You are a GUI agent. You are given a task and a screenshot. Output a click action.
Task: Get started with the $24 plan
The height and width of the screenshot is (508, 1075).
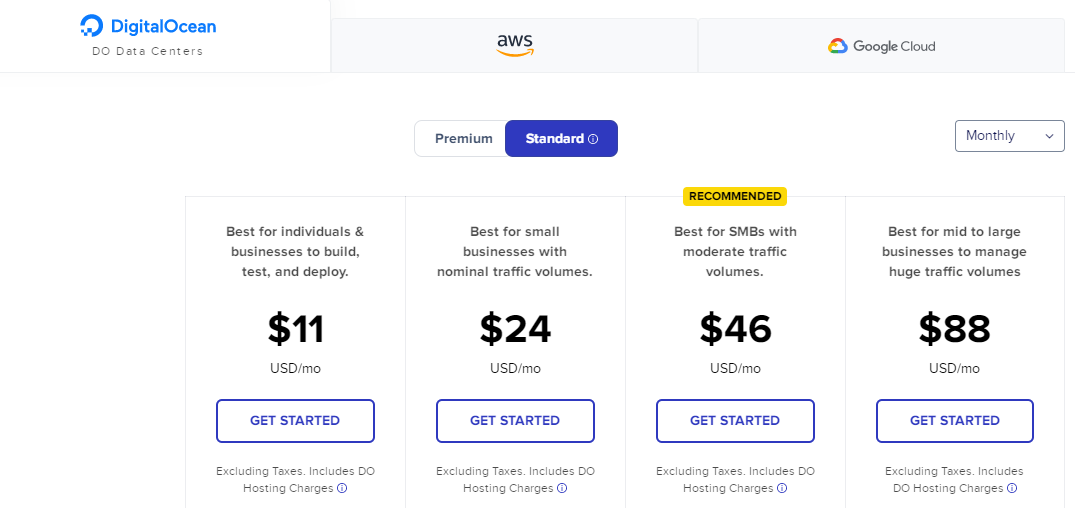515,421
